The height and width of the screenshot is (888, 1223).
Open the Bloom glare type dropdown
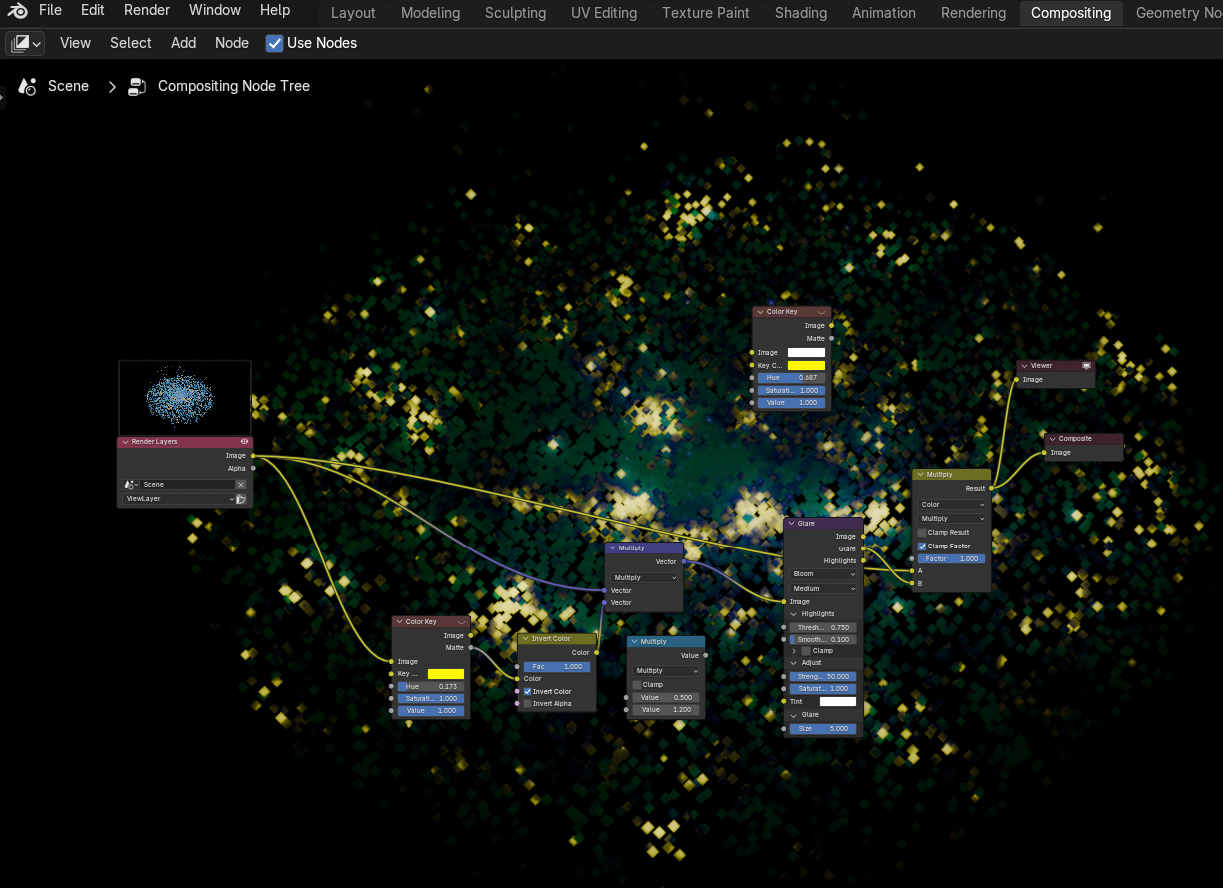824,574
